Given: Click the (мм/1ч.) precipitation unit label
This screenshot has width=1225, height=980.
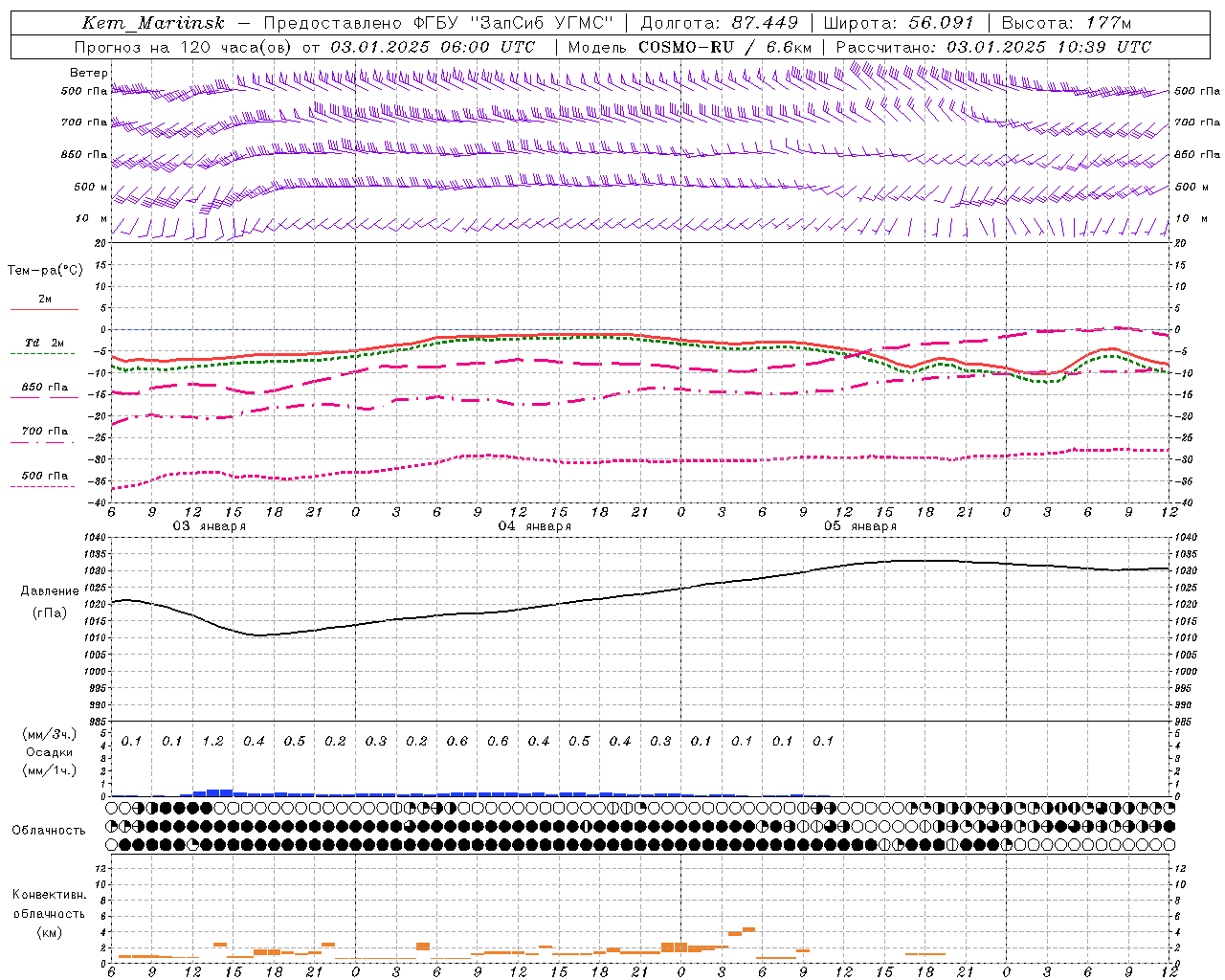Looking at the screenshot, I should (x=49, y=770).
